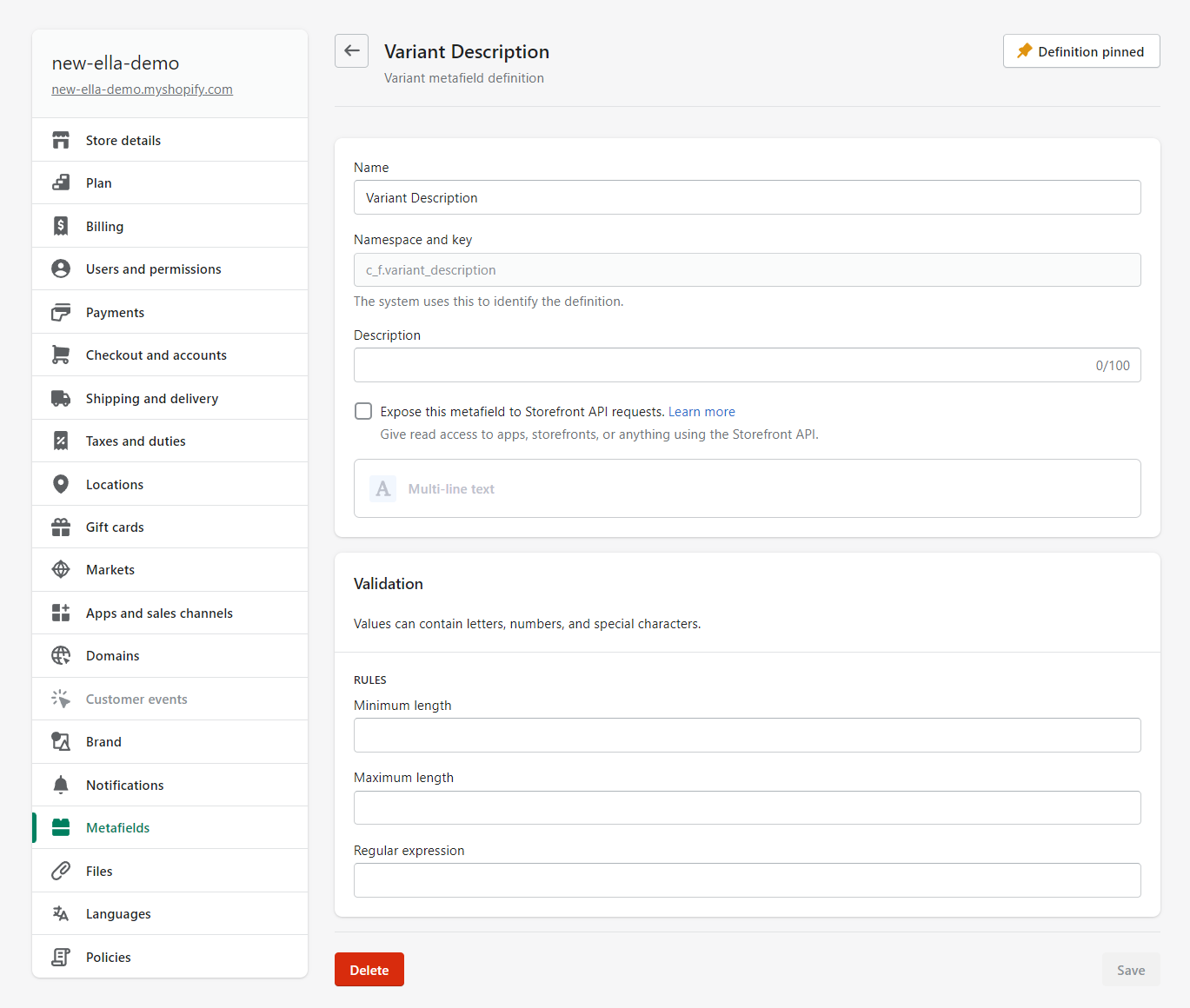Viewport: 1190px width, 1008px height.
Task: Click the Notifications bell icon
Action: click(61, 786)
